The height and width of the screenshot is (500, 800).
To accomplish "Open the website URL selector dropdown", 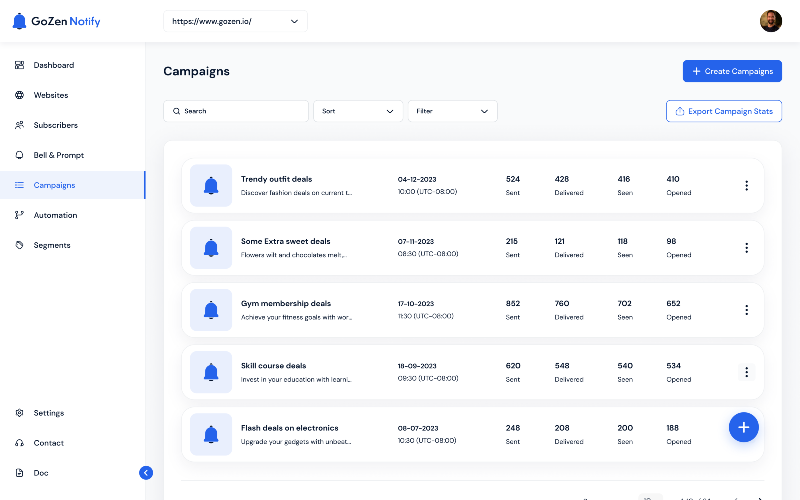I will pos(235,21).
